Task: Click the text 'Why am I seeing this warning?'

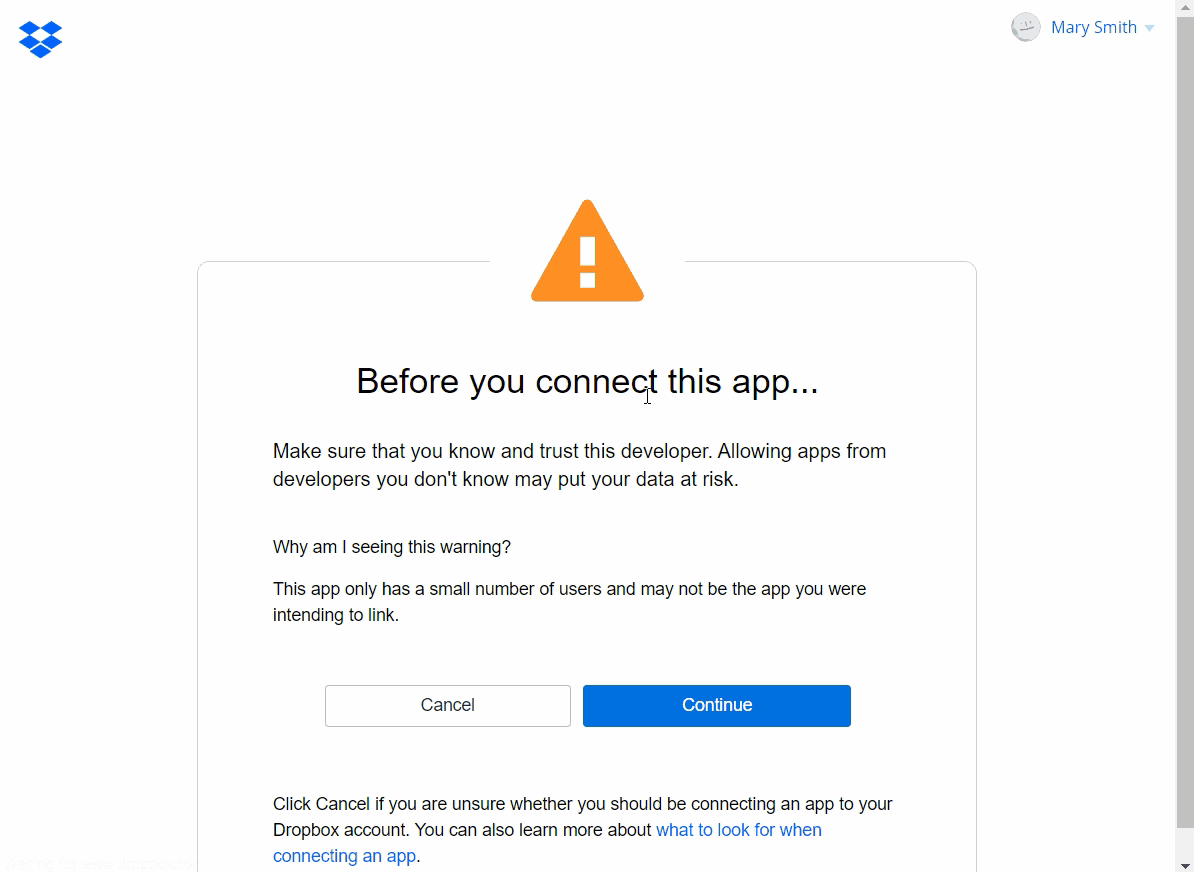Action: tap(392, 547)
